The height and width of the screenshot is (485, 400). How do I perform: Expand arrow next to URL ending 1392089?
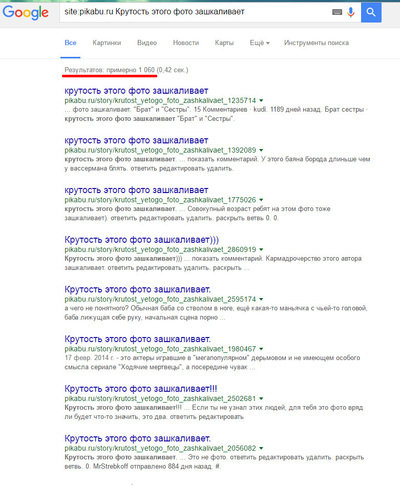(261, 150)
